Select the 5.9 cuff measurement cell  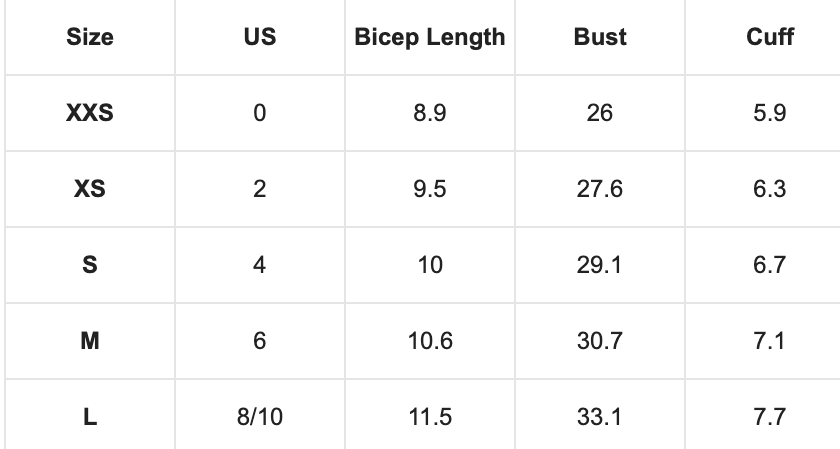770,113
